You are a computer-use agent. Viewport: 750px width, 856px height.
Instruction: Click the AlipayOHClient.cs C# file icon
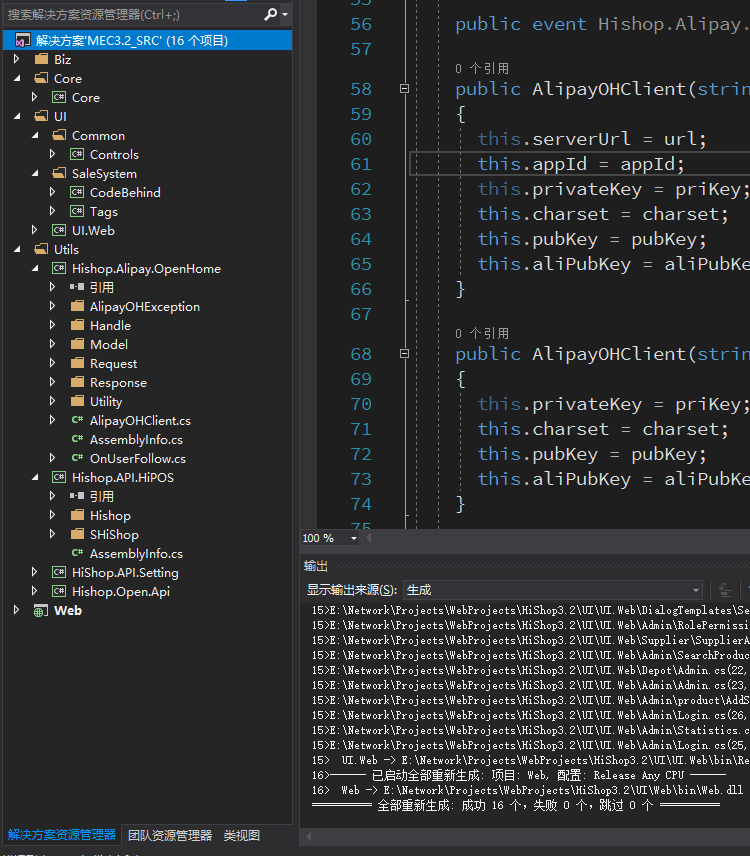(77, 420)
